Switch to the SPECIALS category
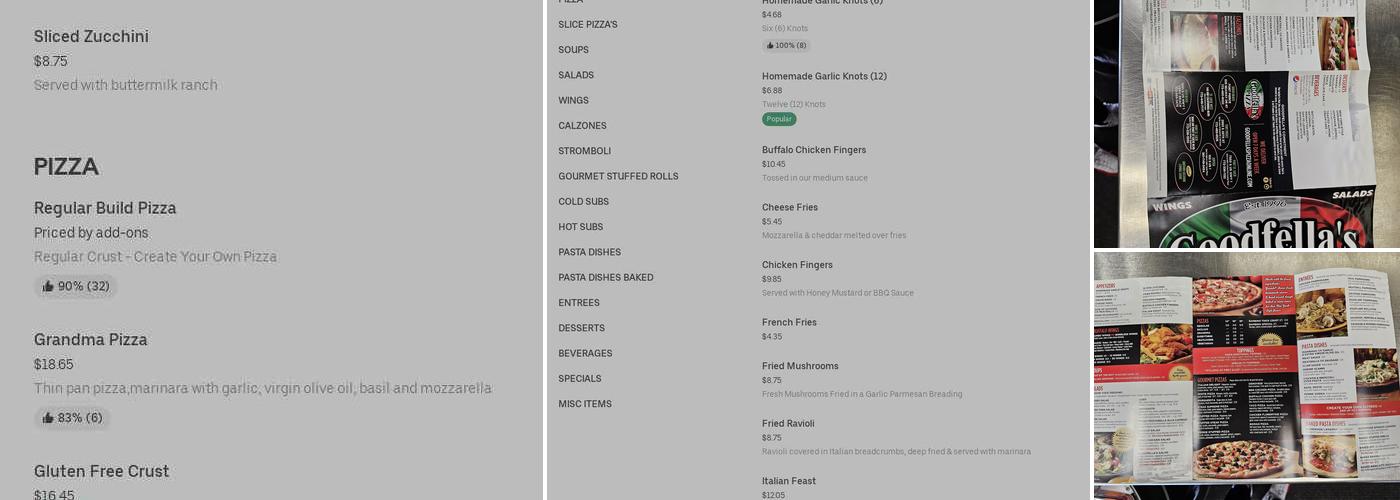Image resolution: width=1400 pixels, height=500 pixels. [x=580, y=379]
